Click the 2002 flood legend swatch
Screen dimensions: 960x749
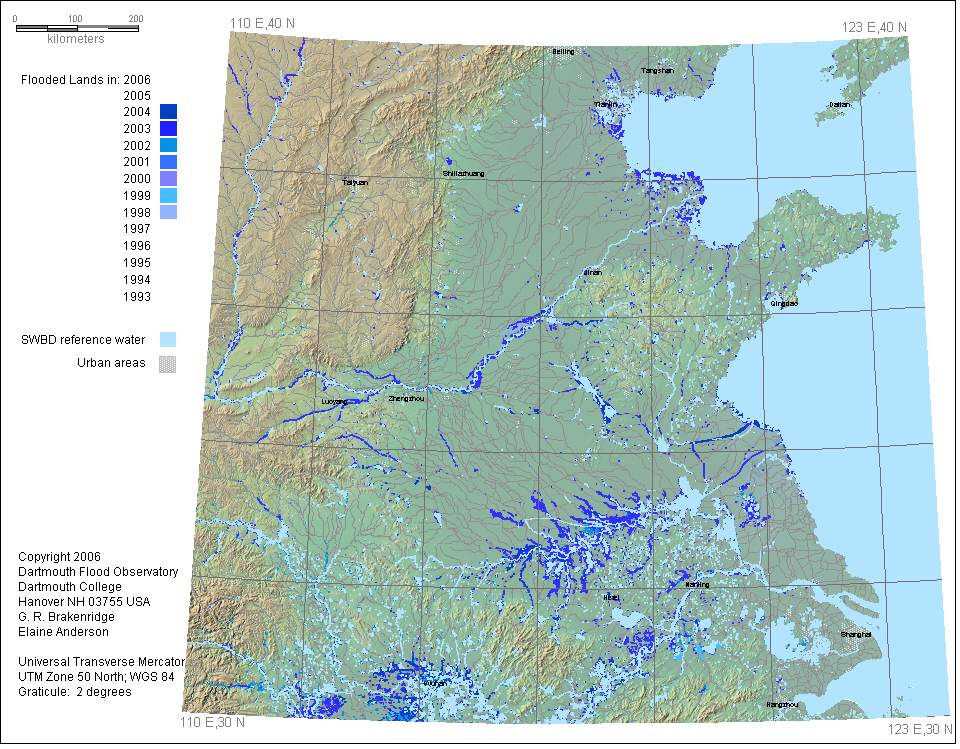(x=168, y=146)
